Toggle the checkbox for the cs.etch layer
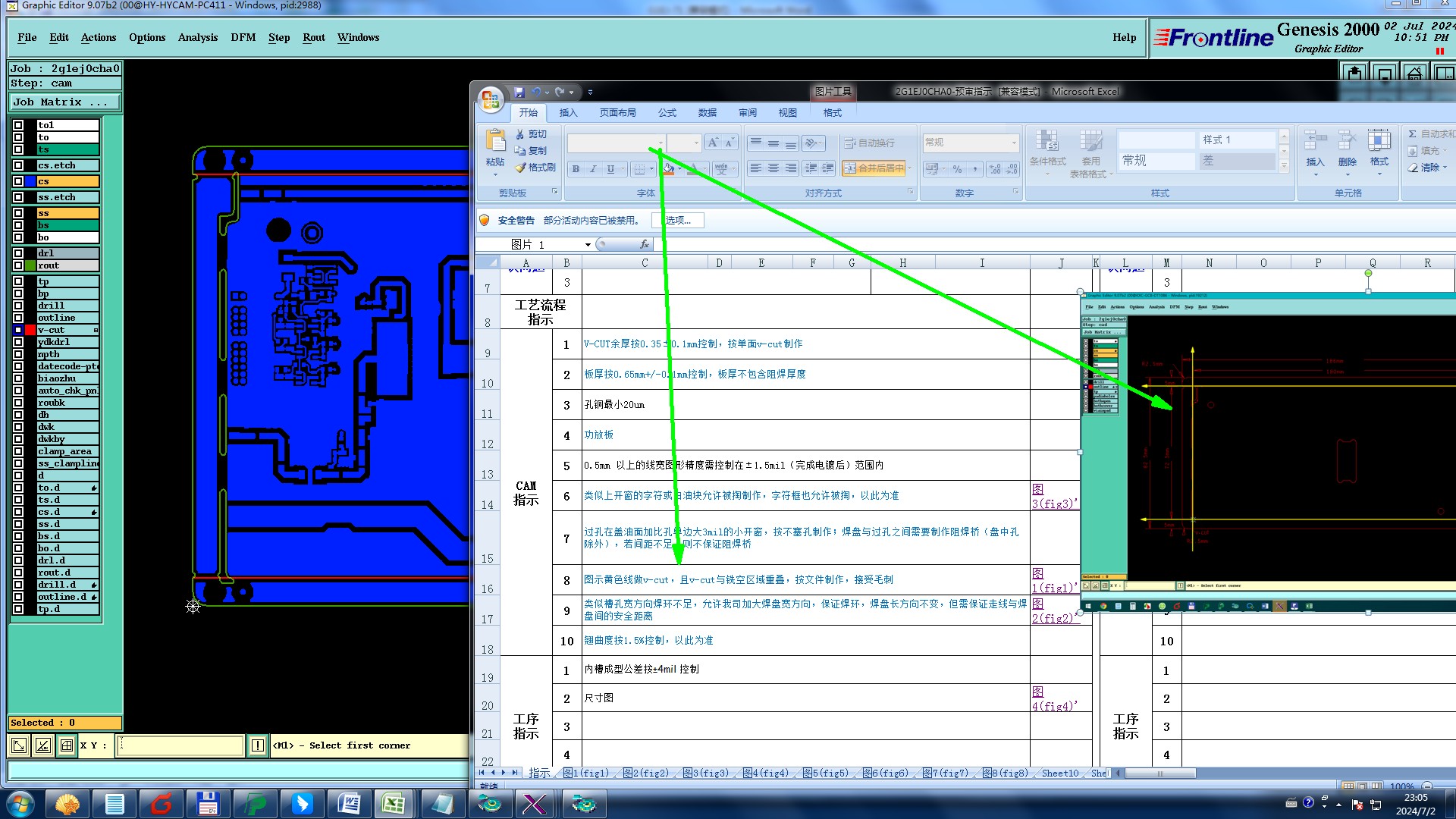This screenshot has width=1456, height=819. 18,165
